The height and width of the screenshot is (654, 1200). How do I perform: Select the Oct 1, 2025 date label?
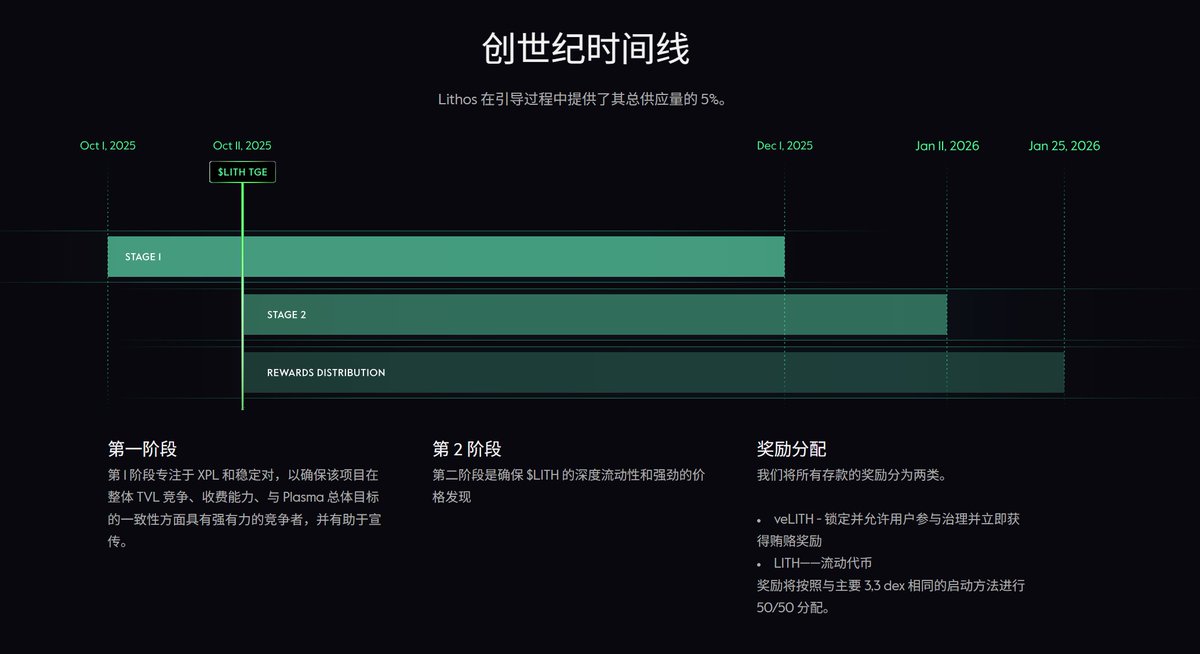coord(108,146)
